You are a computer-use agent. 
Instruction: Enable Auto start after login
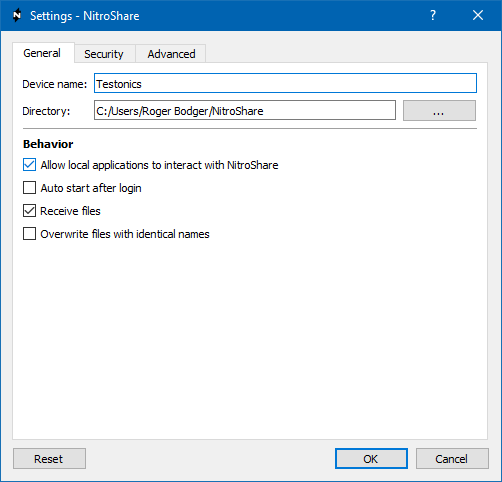click(29, 188)
